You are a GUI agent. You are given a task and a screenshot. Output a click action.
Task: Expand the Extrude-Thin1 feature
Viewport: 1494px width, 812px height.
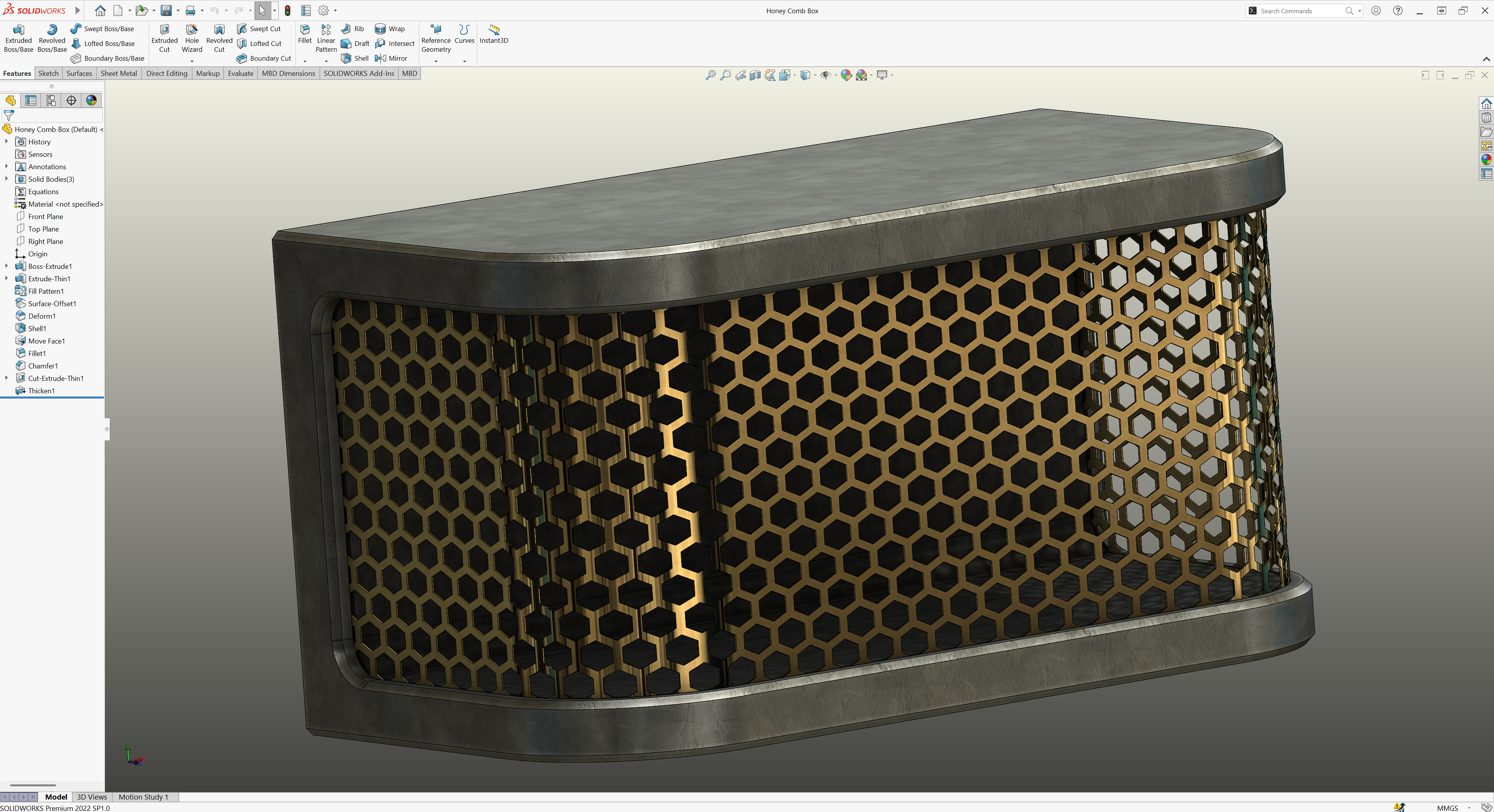pyautogui.click(x=6, y=278)
